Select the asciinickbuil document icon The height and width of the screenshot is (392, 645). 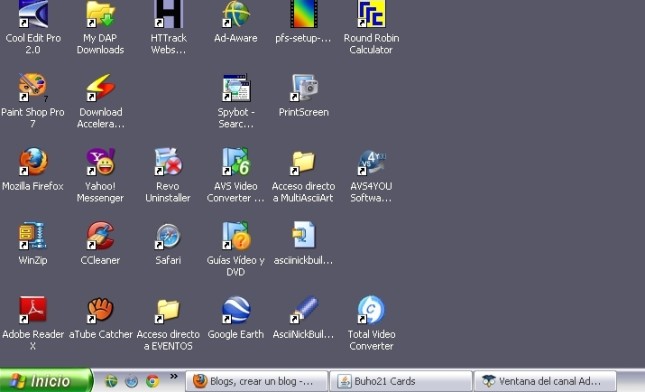[x=304, y=236]
